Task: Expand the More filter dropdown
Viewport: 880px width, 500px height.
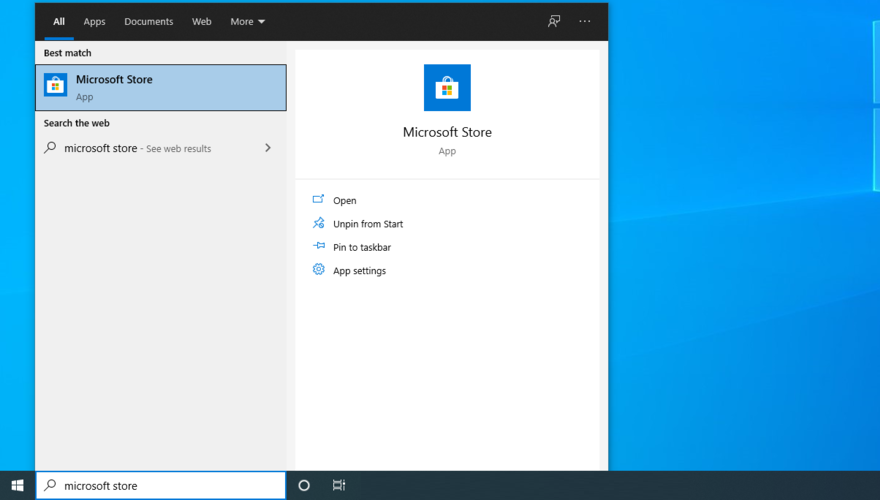Action: pyautogui.click(x=247, y=21)
